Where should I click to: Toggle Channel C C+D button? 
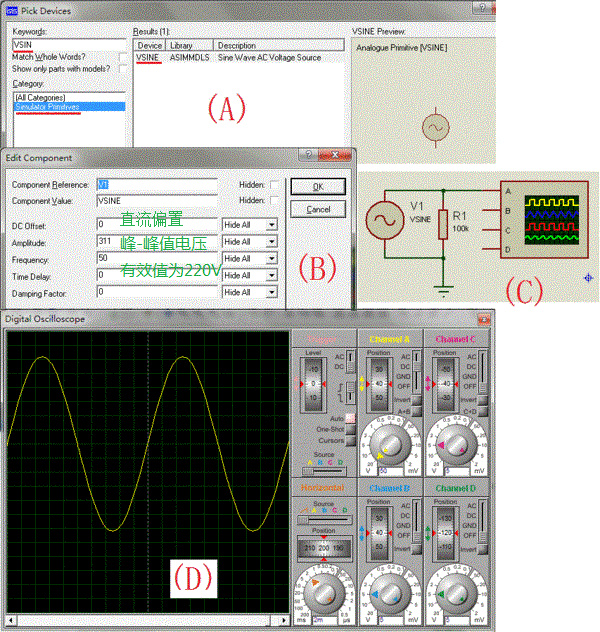pyautogui.click(x=483, y=411)
